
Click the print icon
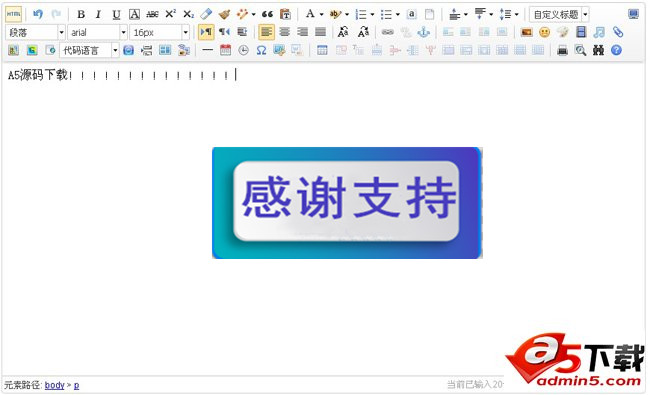click(562, 51)
